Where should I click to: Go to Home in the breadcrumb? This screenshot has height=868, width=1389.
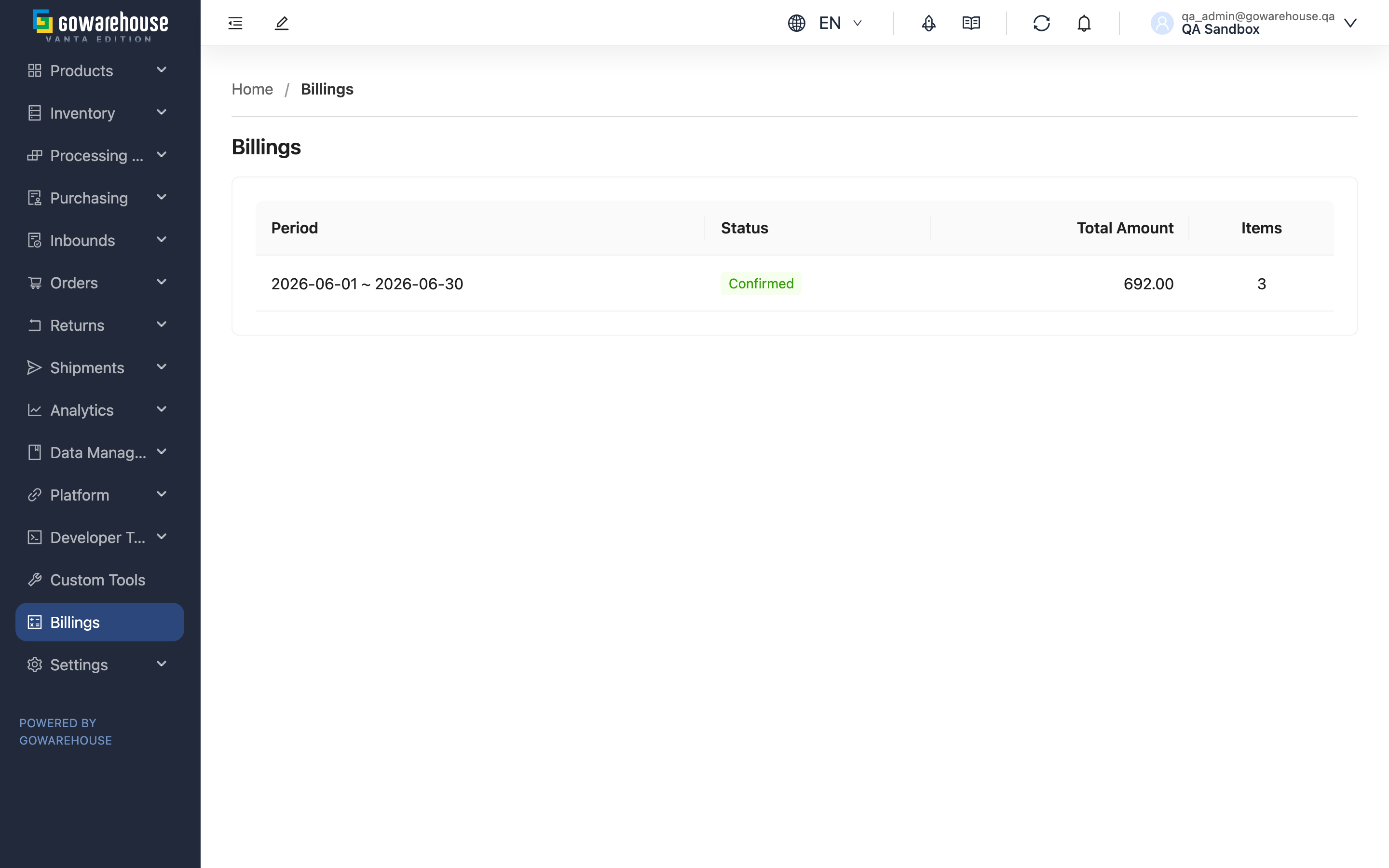pyautogui.click(x=252, y=89)
